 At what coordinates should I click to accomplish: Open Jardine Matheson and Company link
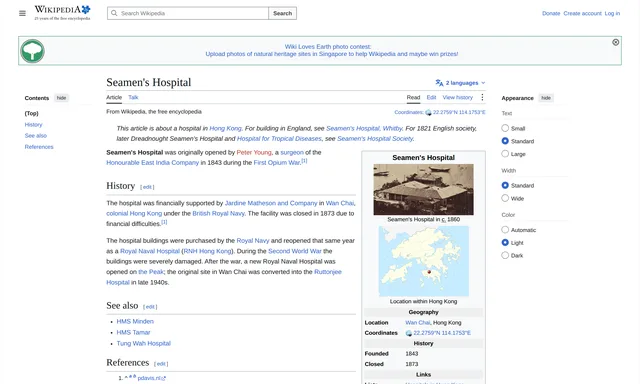point(271,203)
